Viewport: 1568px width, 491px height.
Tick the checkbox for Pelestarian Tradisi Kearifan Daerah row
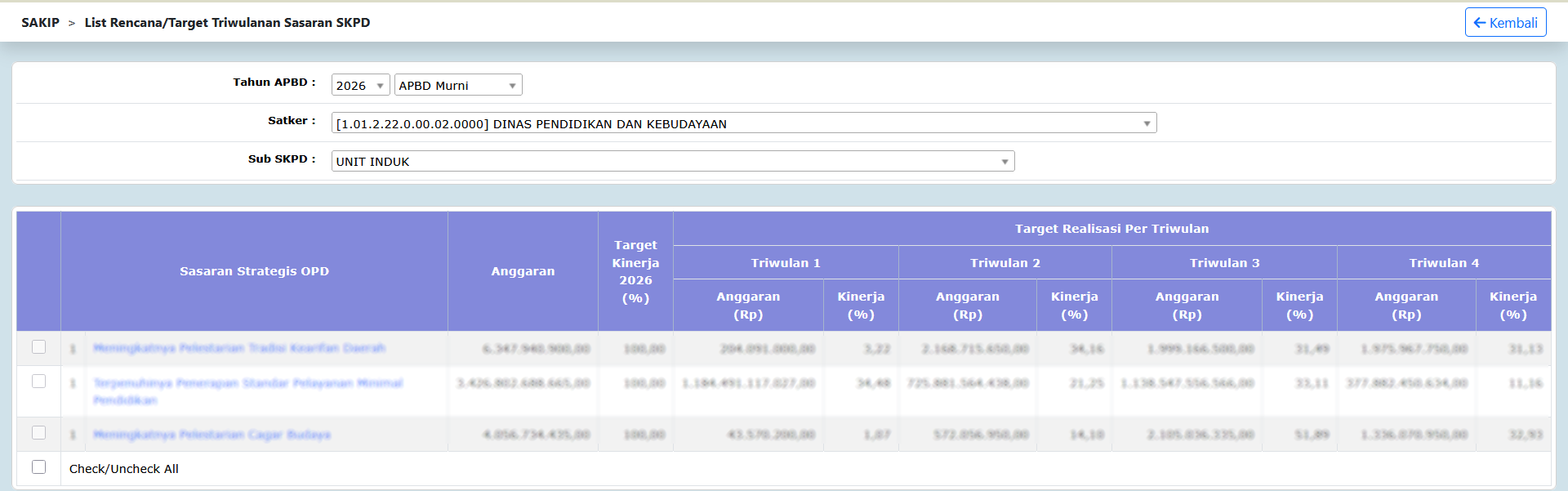38,347
